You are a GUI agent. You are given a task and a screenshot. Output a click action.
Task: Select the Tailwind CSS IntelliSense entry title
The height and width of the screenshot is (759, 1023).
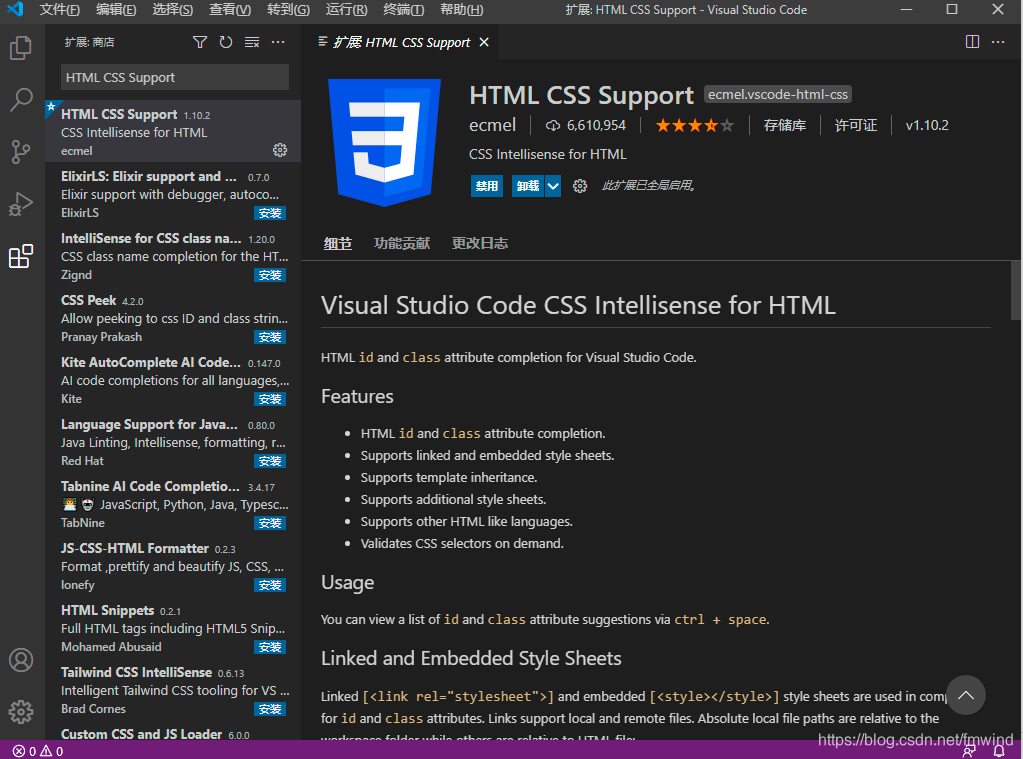[x=136, y=672]
